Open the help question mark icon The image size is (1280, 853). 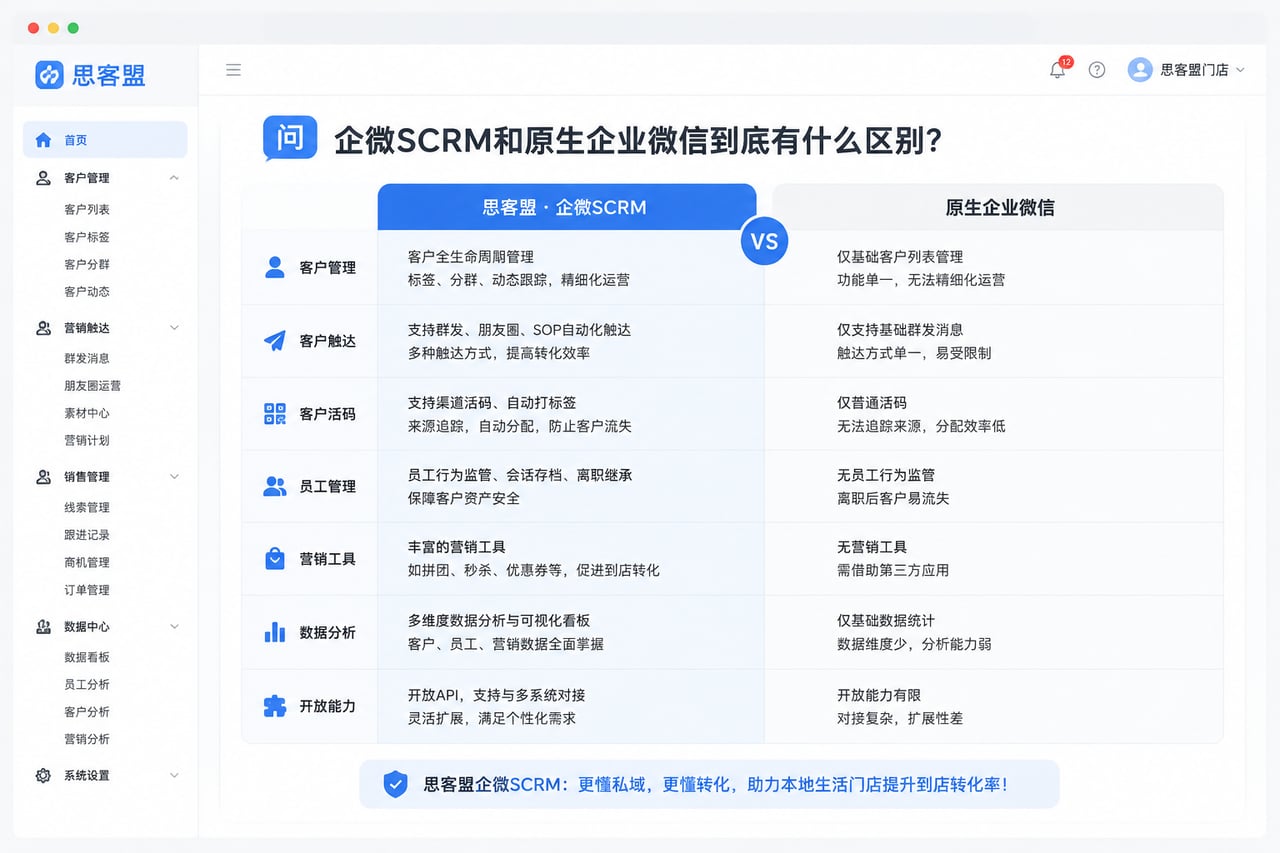[x=1097, y=70]
